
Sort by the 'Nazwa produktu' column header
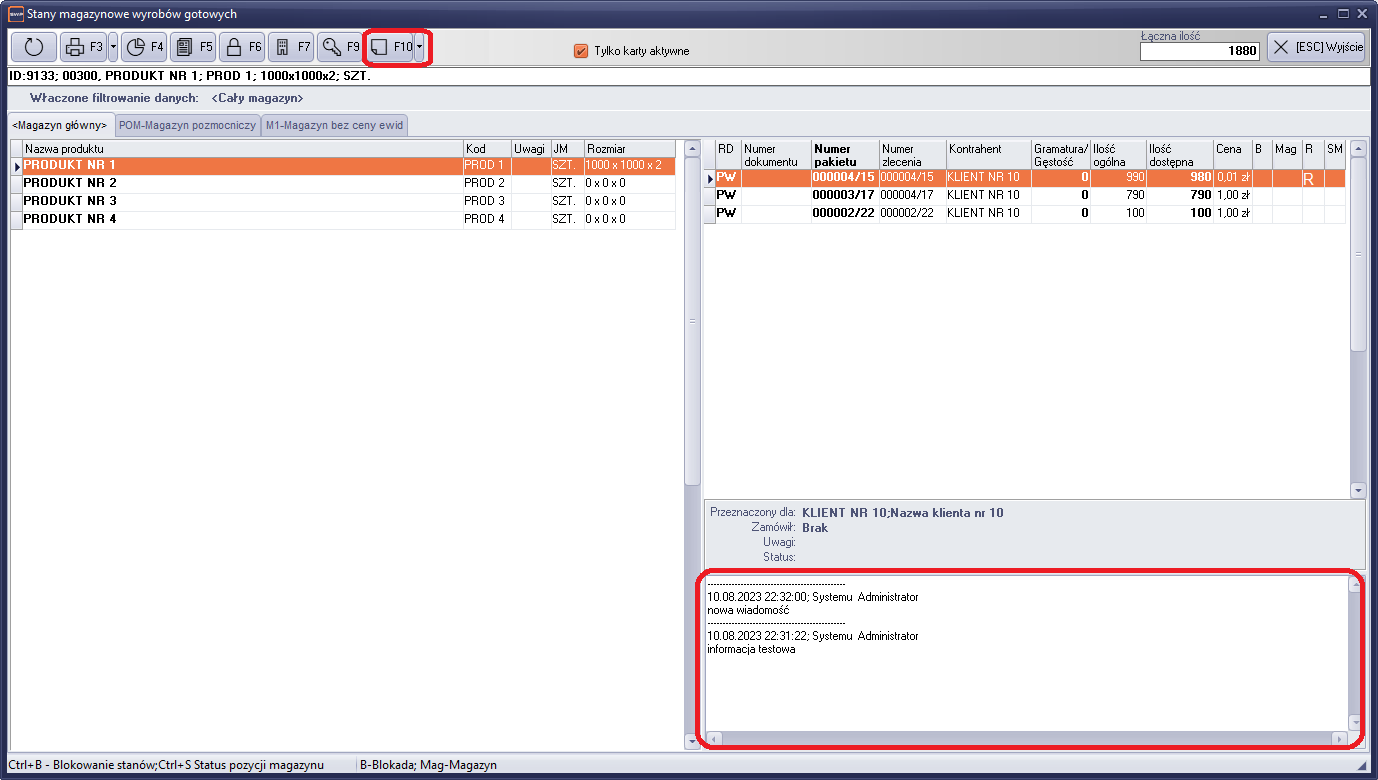240,149
